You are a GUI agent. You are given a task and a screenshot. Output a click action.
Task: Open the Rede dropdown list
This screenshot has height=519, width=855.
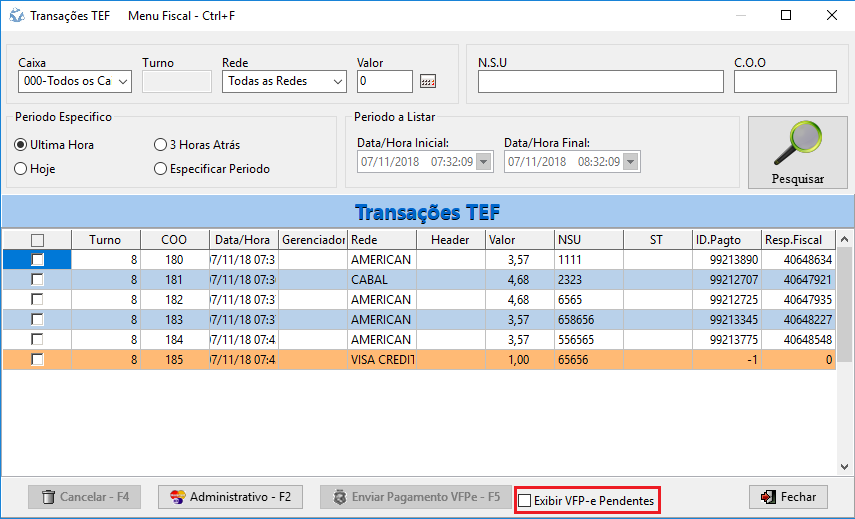337,82
